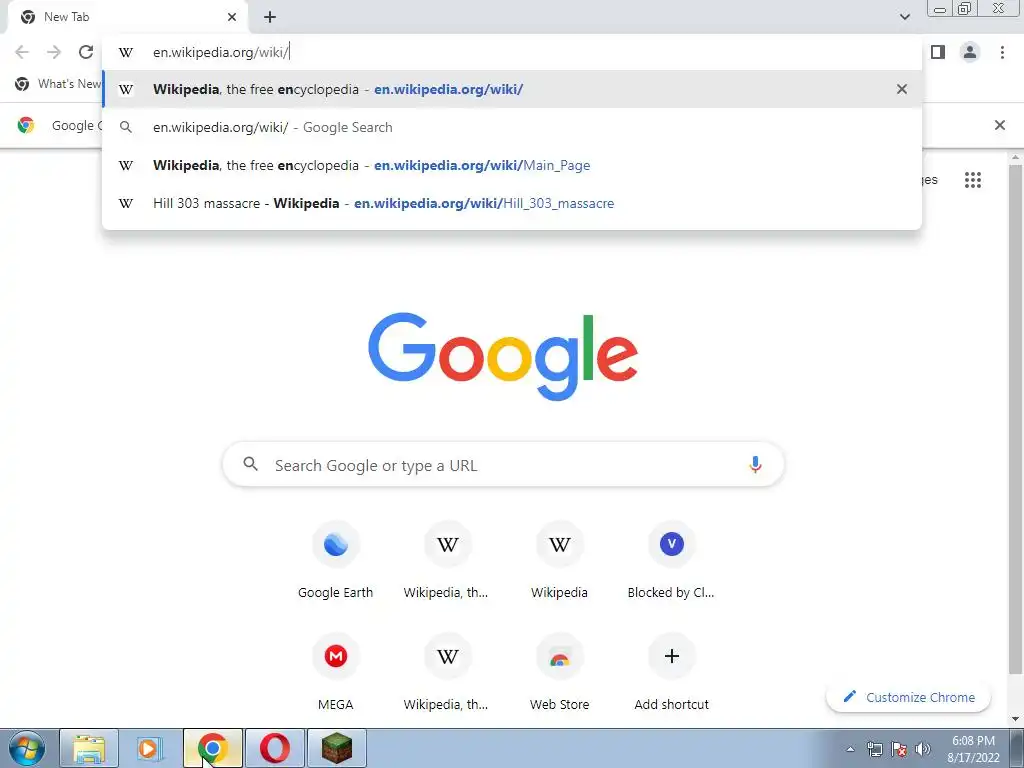The image size is (1024, 768).
Task: Show hidden tray icons arrow
Action: [850, 749]
